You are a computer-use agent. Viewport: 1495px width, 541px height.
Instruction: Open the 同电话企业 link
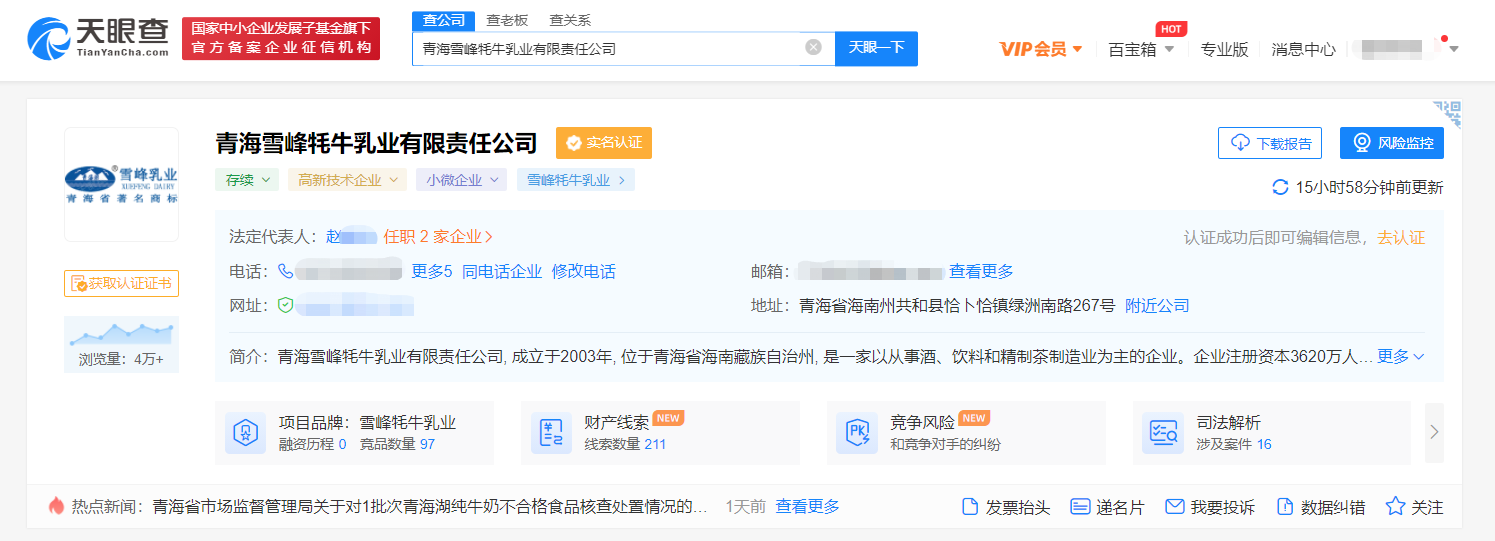pos(502,271)
